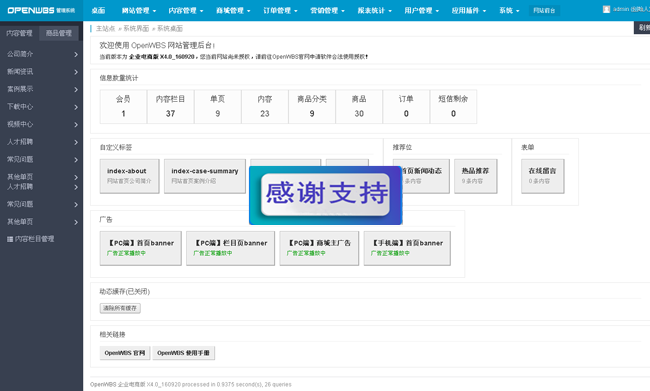Expand the 视频中心 sidebar item
This screenshot has width=650, height=391.
(41, 124)
